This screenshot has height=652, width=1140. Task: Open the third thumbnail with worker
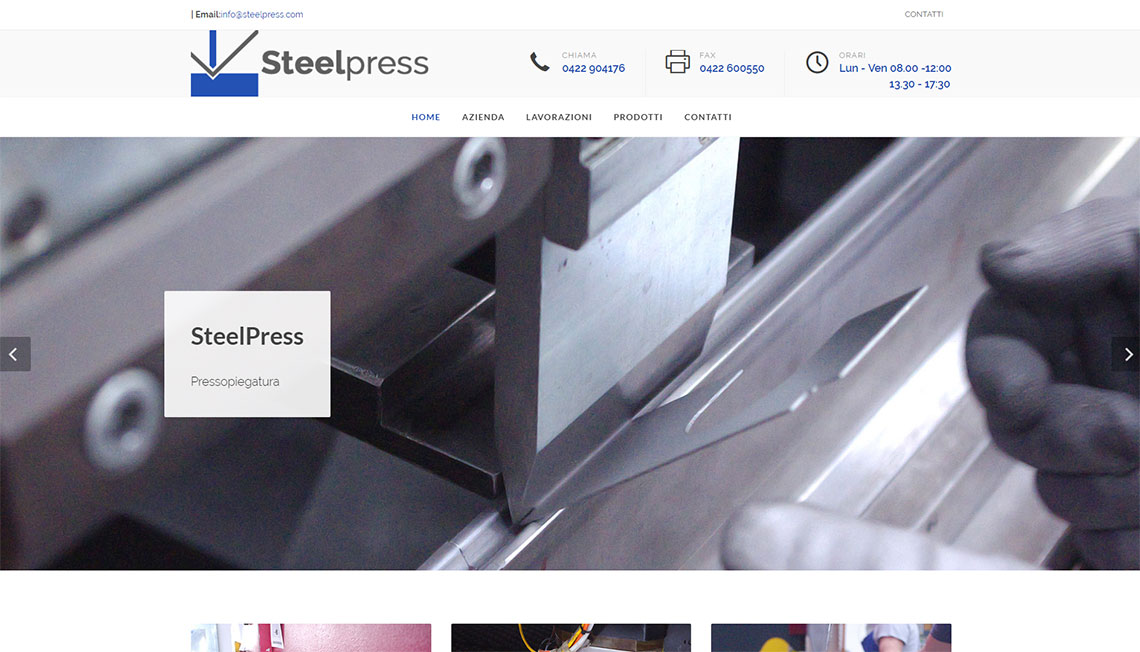point(831,637)
